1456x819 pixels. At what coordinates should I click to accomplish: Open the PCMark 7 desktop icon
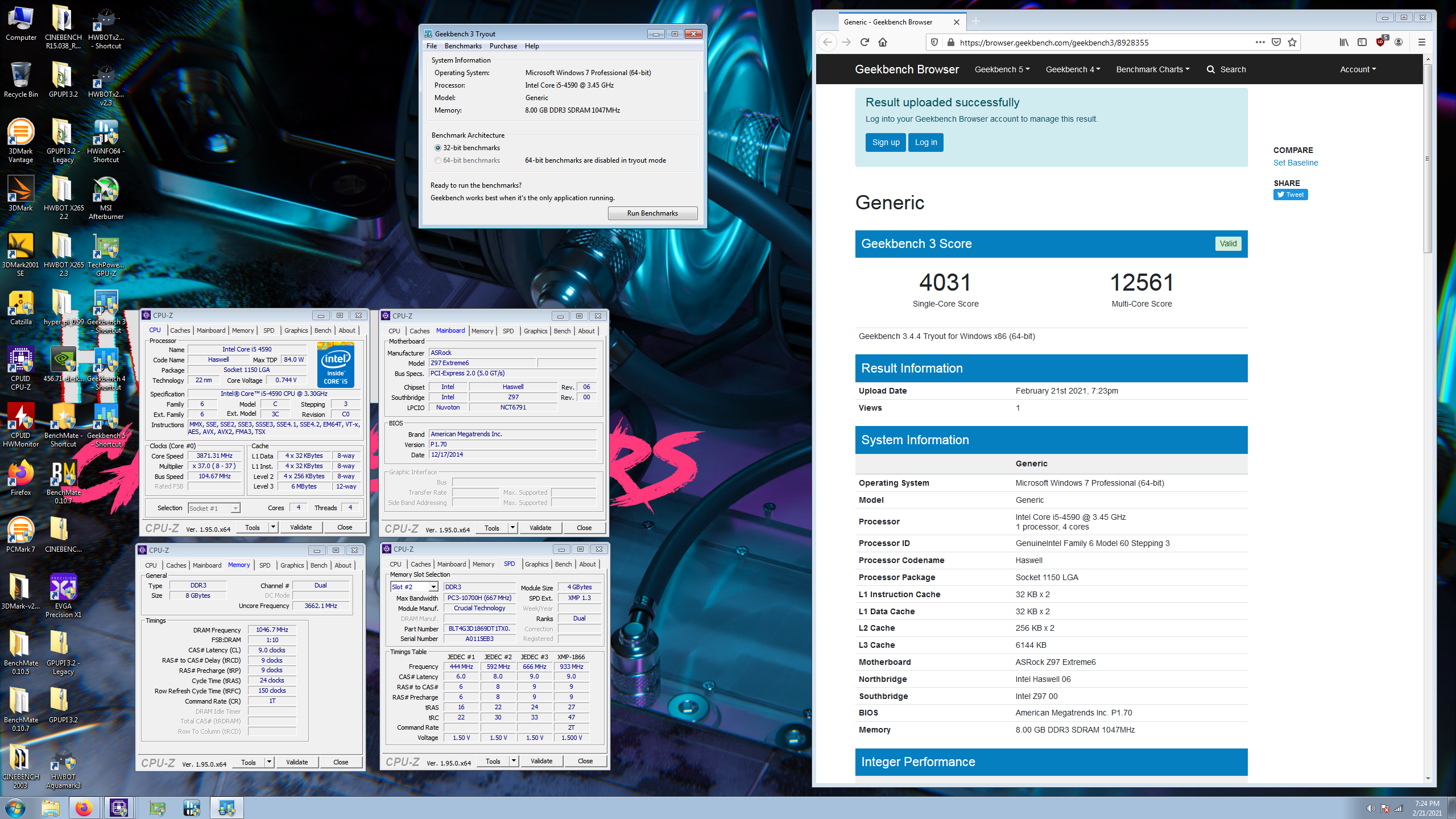[x=20, y=535]
